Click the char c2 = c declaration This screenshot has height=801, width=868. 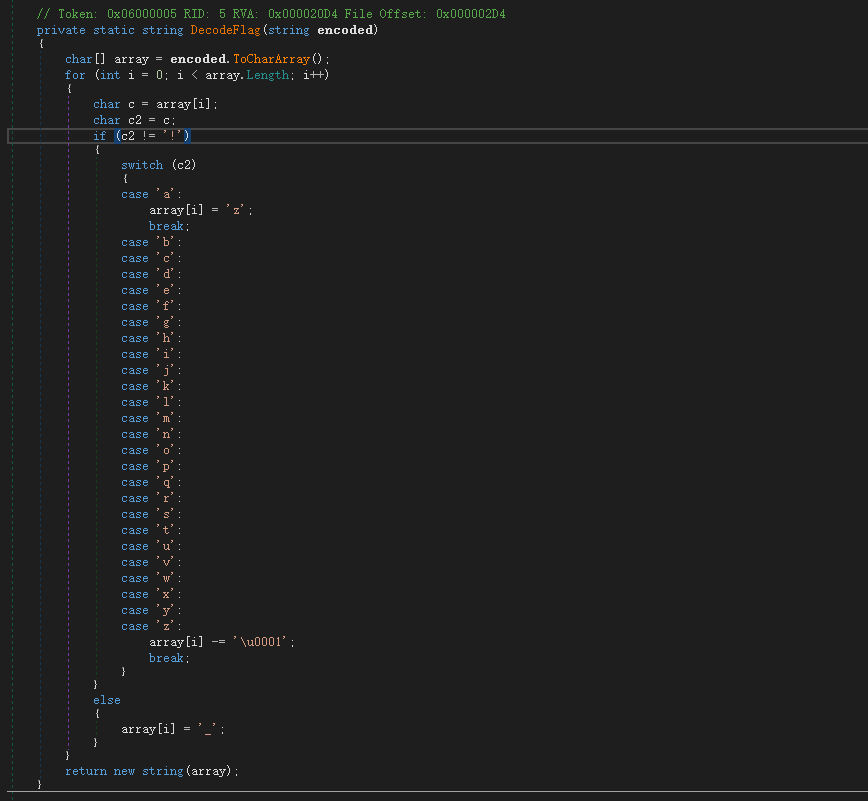click(134, 120)
